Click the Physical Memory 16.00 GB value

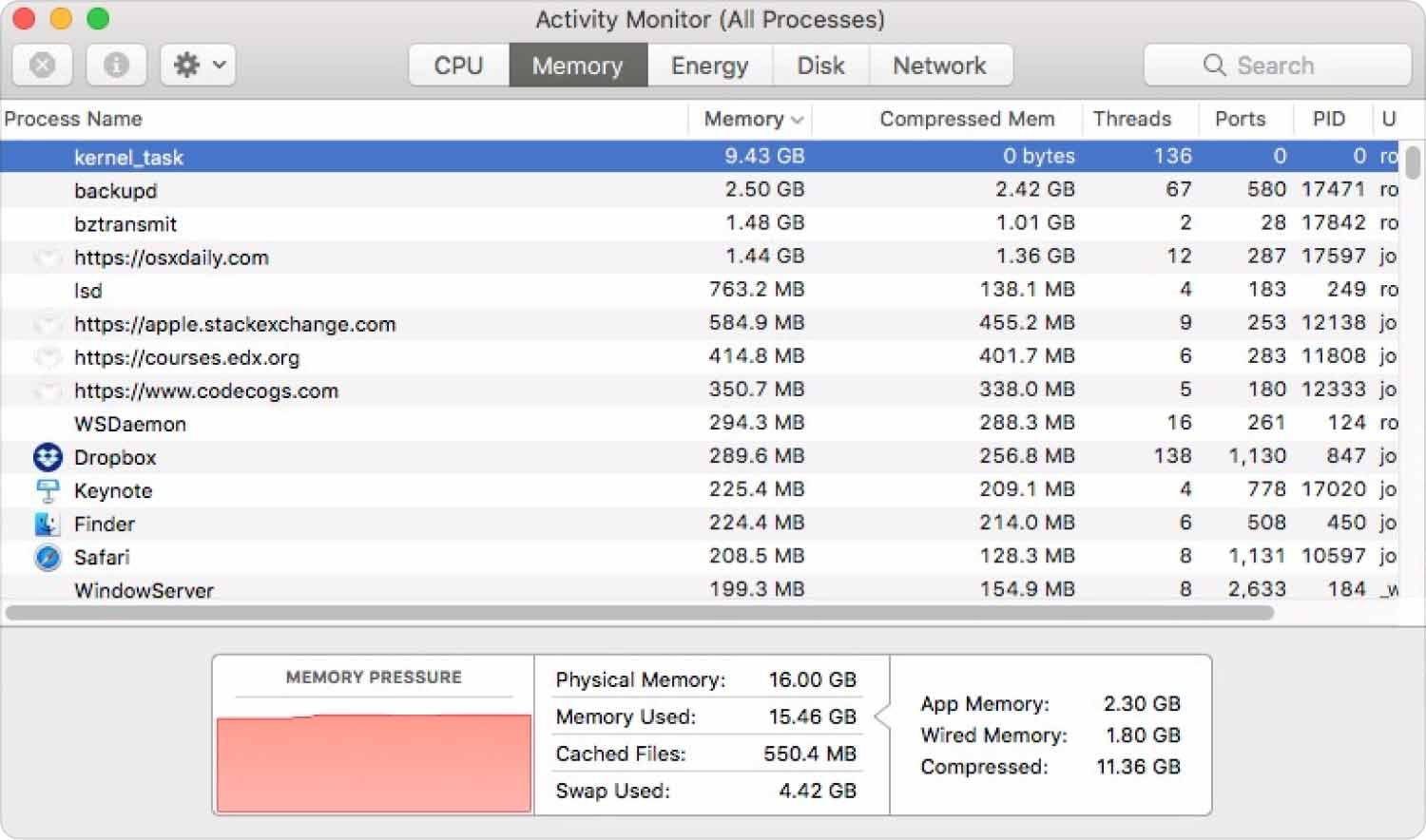[x=812, y=679]
